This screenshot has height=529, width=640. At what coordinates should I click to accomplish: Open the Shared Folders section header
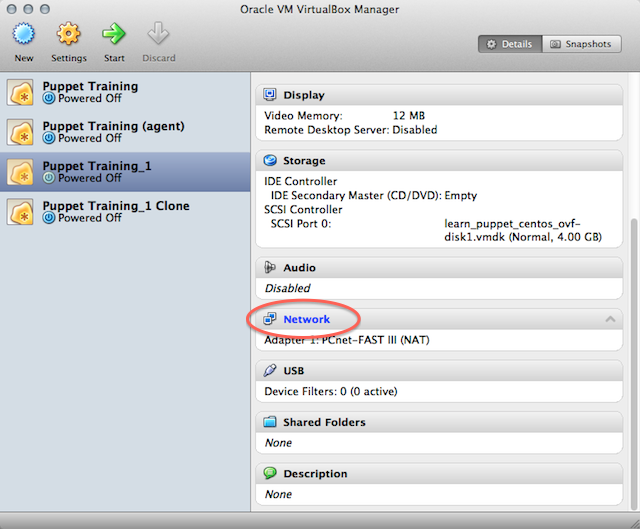coord(439,422)
